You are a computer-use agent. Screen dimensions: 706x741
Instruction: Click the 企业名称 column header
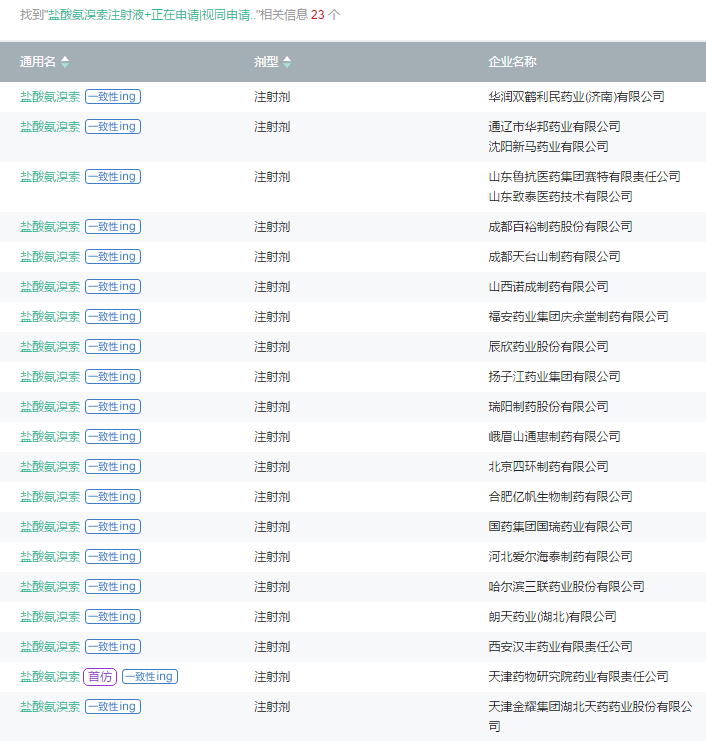tap(512, 62)
